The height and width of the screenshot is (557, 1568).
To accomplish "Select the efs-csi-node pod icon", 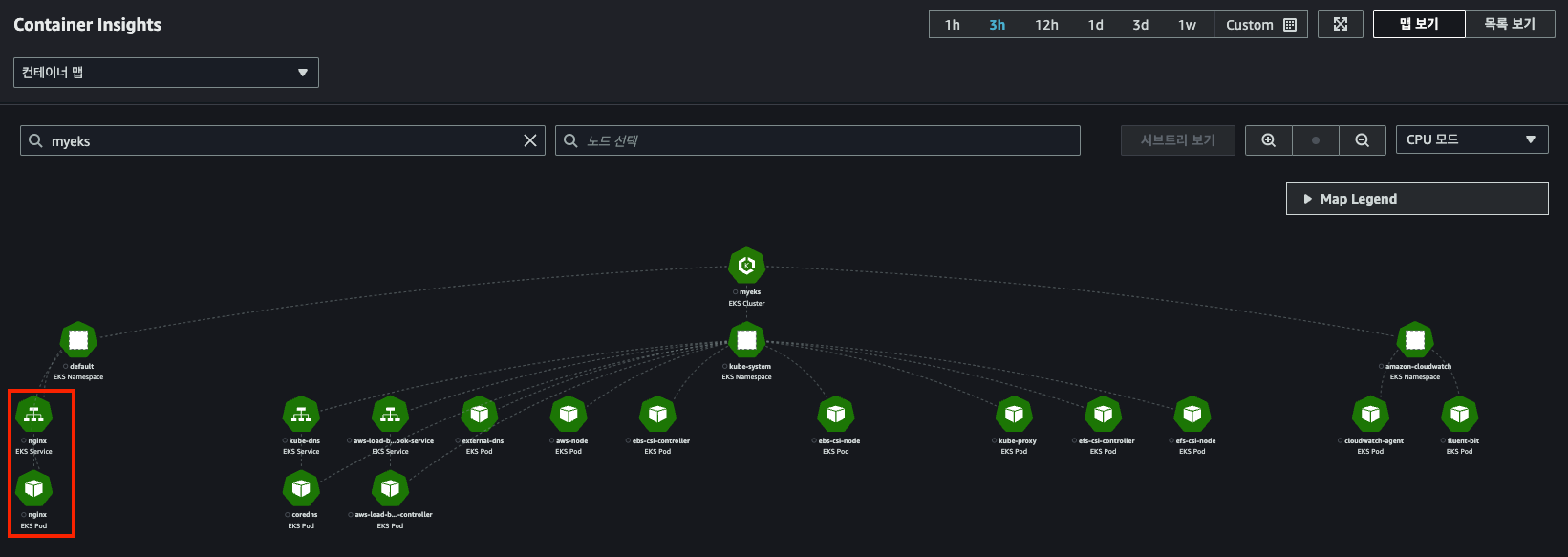I will click(x=1192, y=415).
